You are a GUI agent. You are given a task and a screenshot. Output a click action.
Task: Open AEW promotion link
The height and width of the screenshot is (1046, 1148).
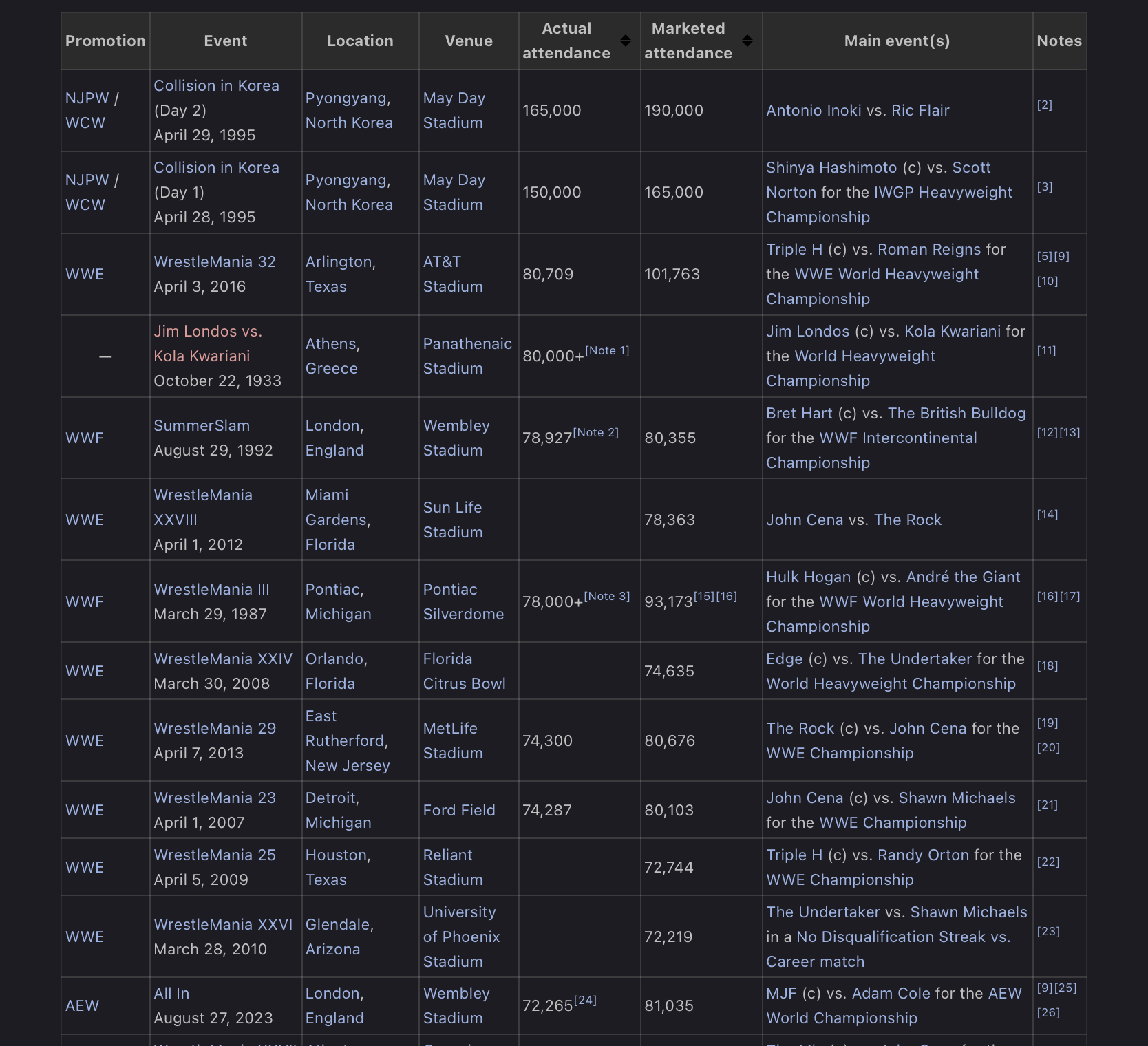click(82, 1006)
